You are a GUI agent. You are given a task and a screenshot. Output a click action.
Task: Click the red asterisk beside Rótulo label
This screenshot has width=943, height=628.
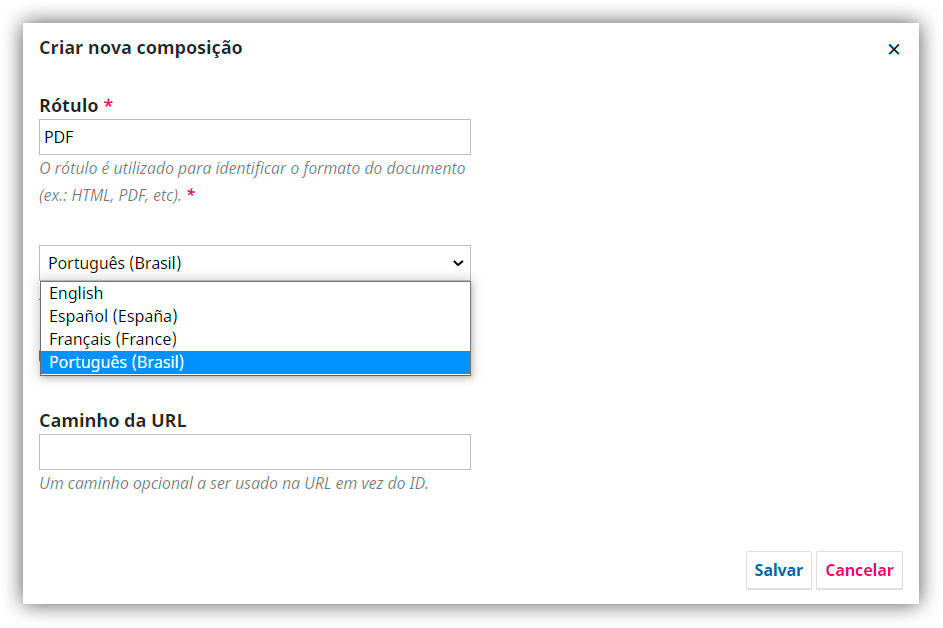point(108,104)
